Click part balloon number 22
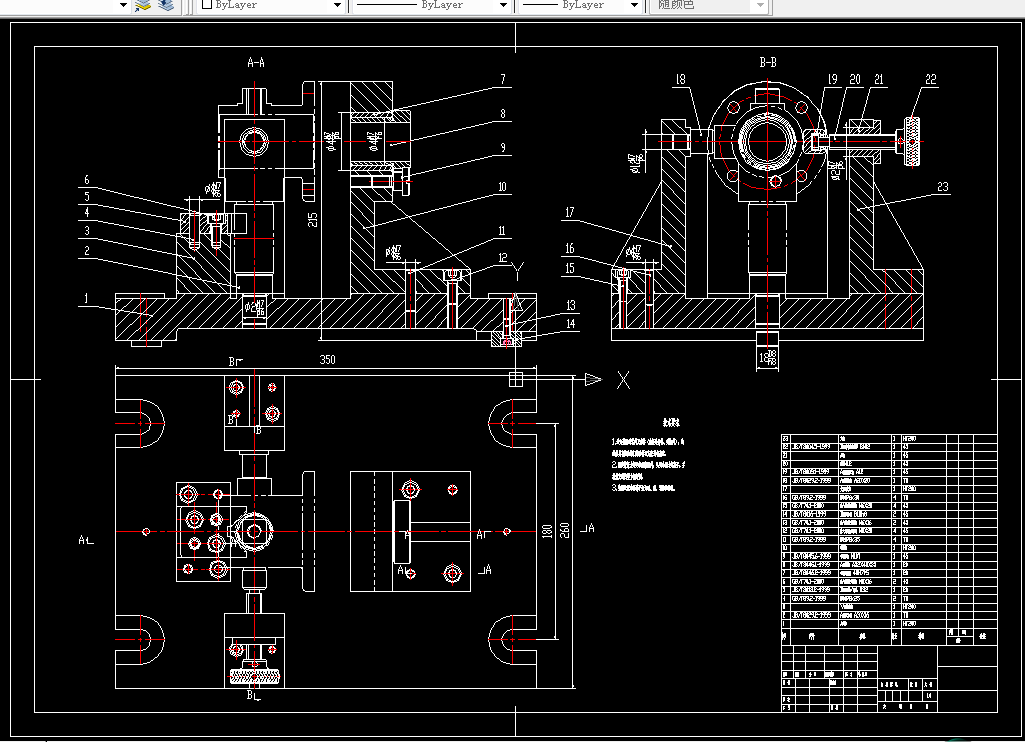 pyautogui.click(x=931, y=79)
